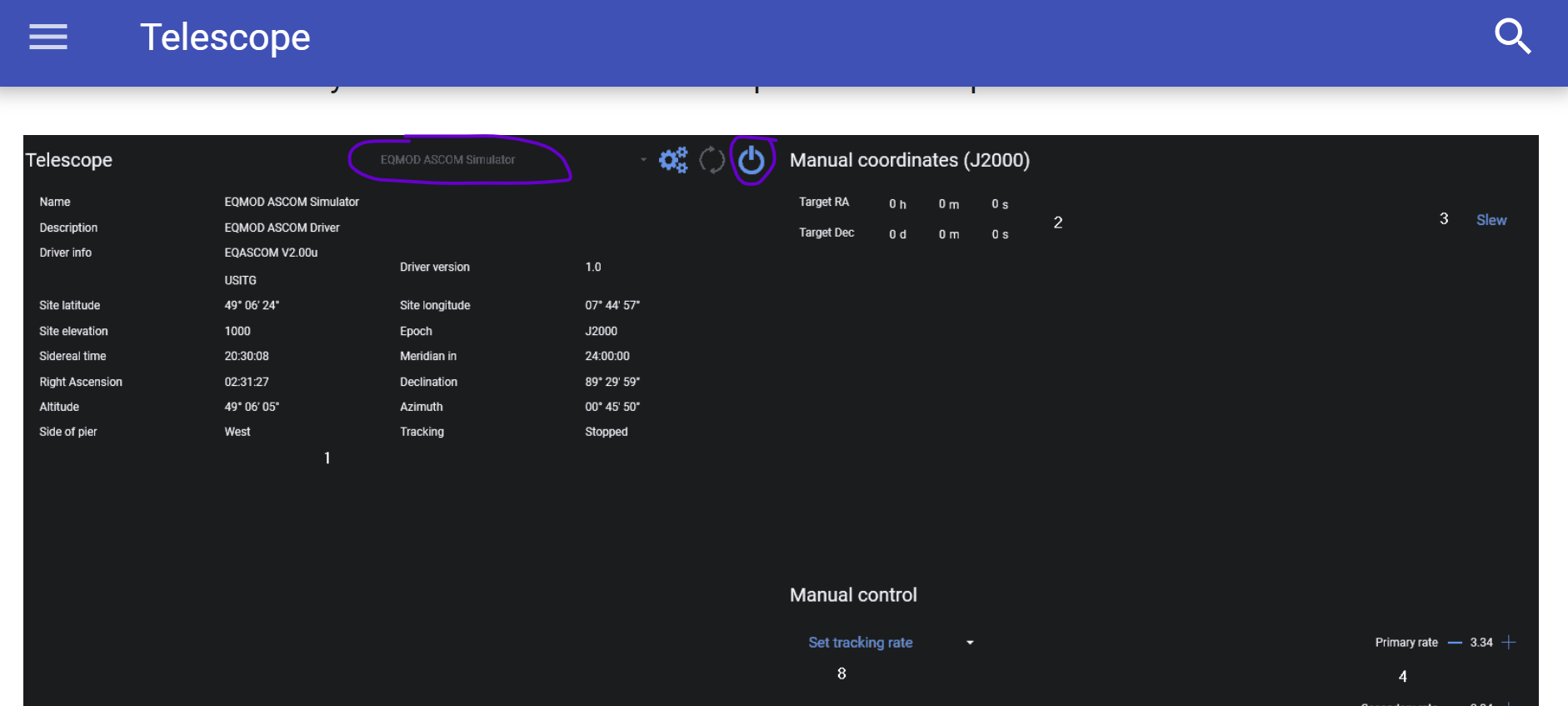Click the Telescope page title
The image size is (1568, 706).
(225, 38)
